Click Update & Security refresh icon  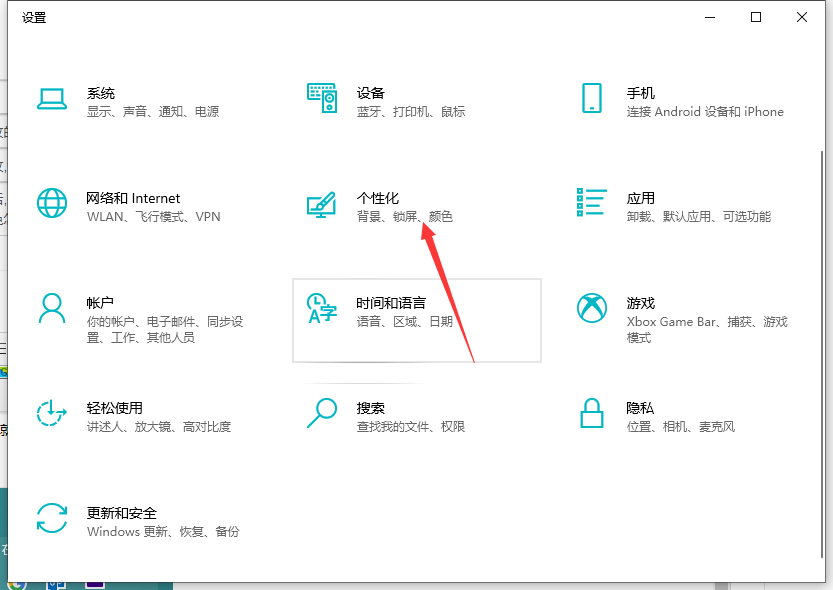[52, 518]
